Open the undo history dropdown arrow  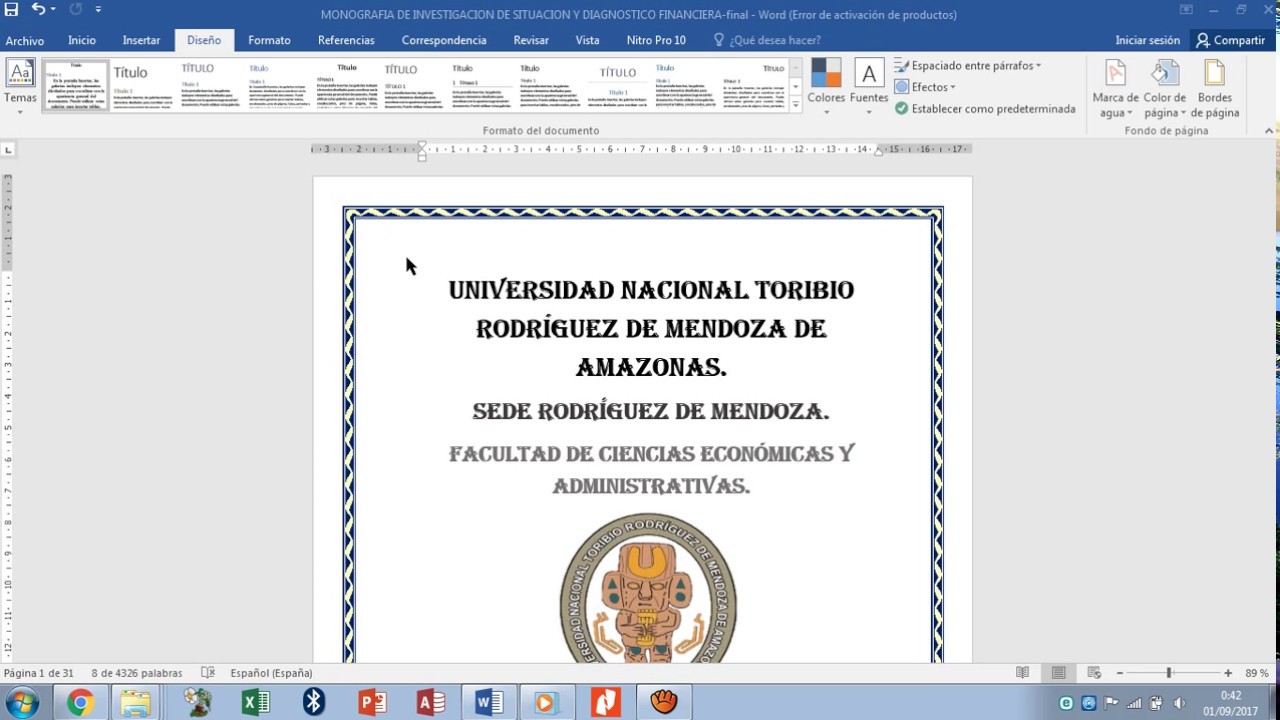click(x=52, y=10)
